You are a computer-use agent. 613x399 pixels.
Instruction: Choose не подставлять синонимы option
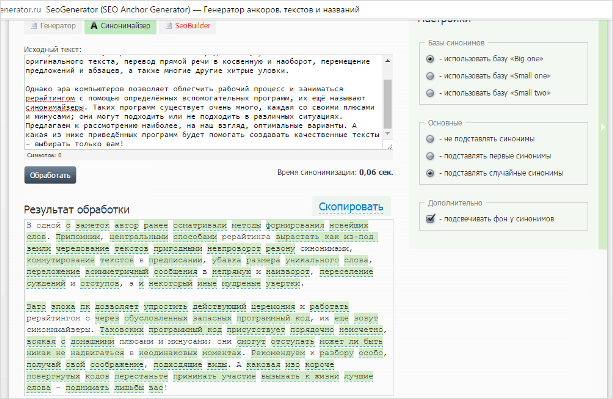point(430,139)
